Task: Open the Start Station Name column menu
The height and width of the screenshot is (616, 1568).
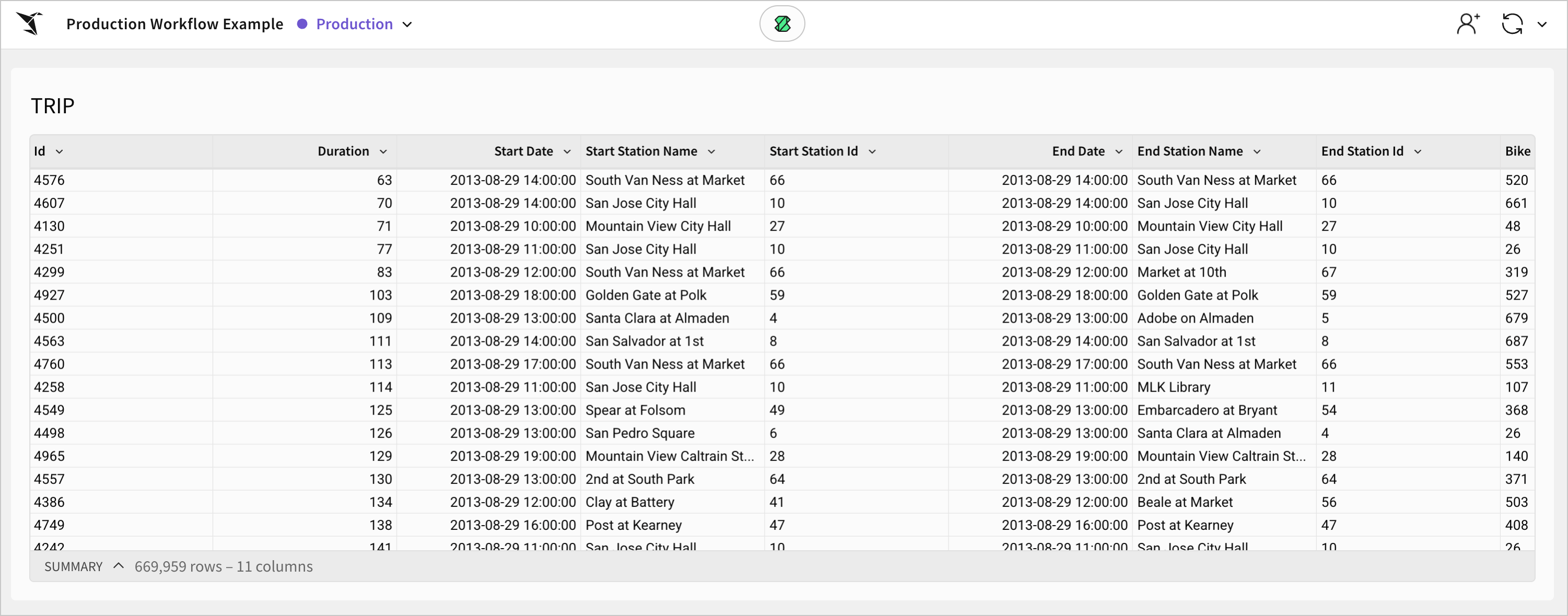Action: point(711,151)
